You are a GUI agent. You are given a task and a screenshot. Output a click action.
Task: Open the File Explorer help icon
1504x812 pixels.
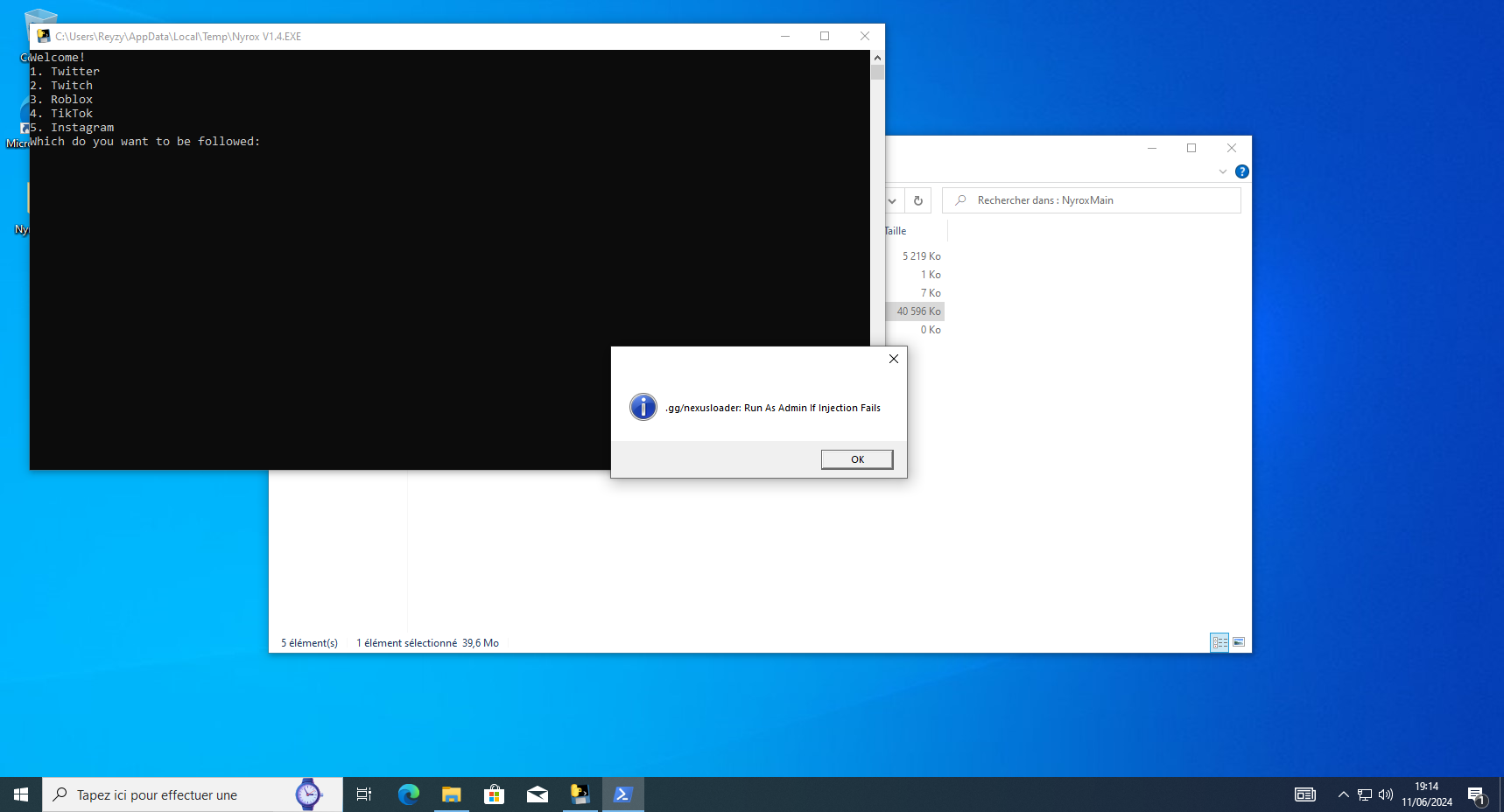[x=1242, y=171]
